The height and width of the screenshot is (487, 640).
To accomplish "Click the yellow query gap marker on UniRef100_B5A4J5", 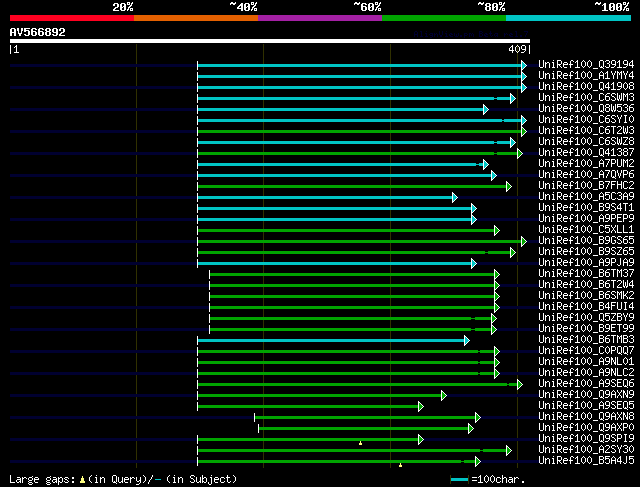I will coord(400,465).
